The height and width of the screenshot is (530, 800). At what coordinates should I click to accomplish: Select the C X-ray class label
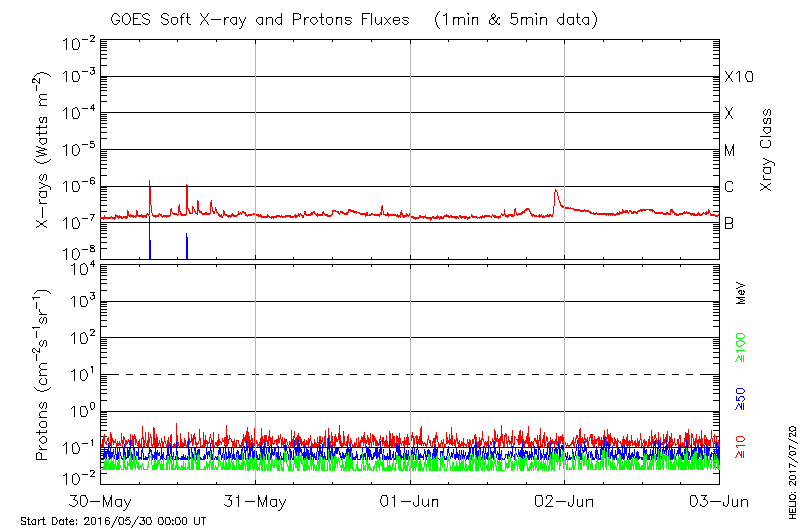coord(729,187)
